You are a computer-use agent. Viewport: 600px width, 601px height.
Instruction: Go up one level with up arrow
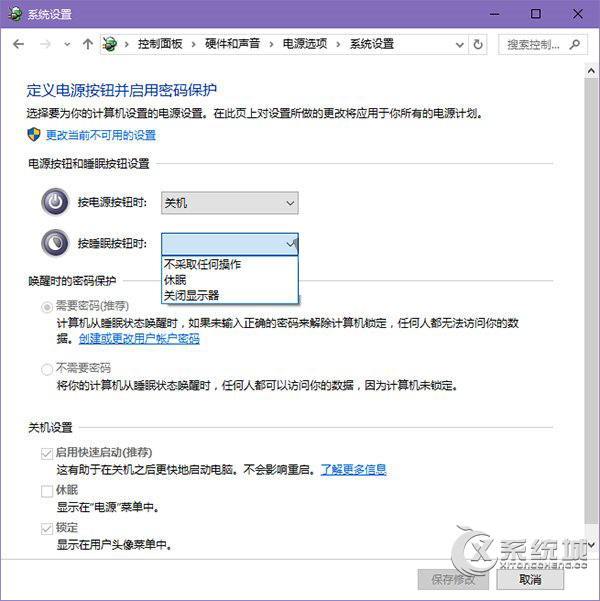point(88,44)
